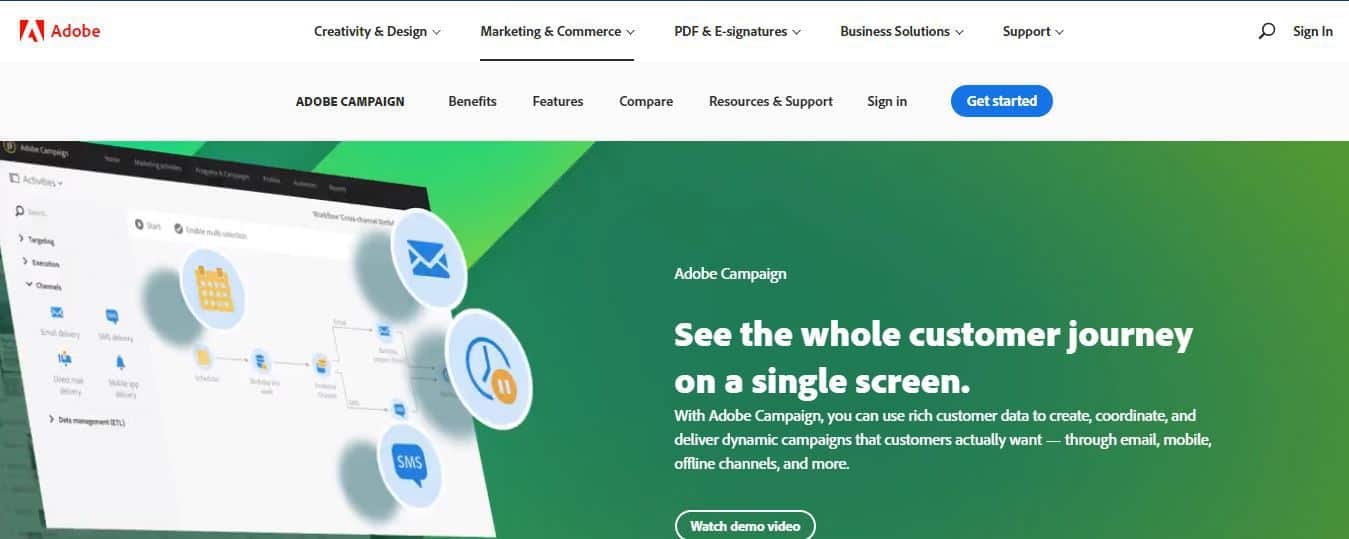Click the large email envelope bubble icon
This screenshot has width=1349, height=539.
click(x=427, y=259)
